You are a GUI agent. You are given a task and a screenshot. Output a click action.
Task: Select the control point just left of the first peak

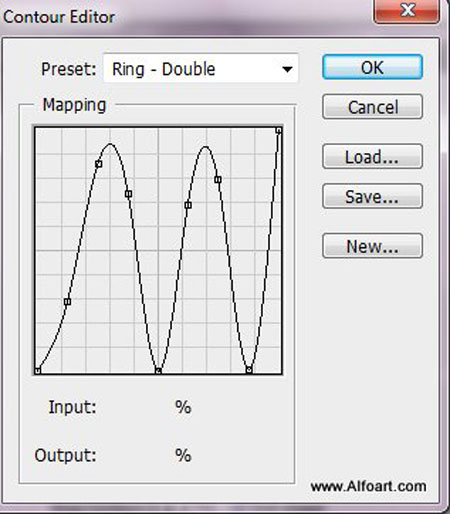click(x=98, y=164)
